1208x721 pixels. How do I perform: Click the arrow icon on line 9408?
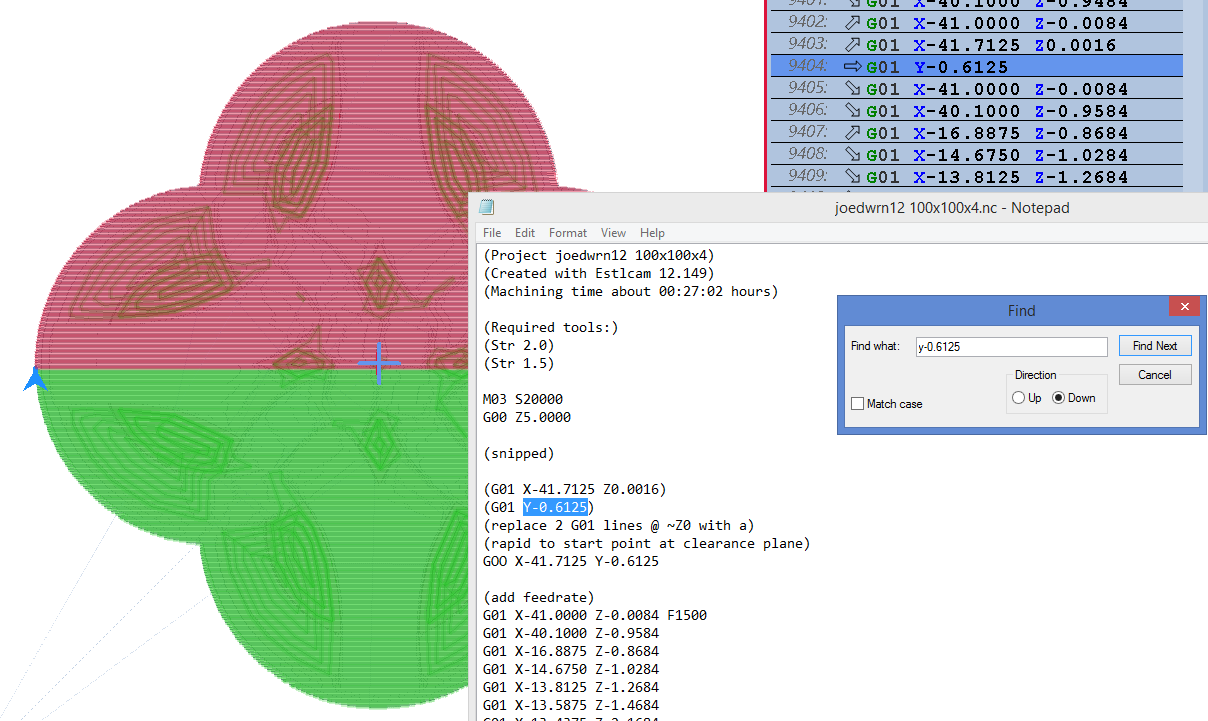pos(853,155)
